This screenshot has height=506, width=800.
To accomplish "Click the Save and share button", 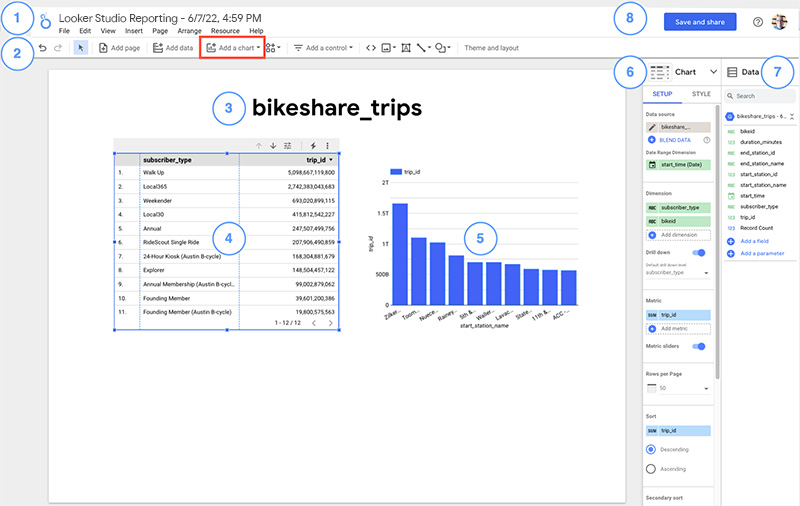I will point(700,22).
